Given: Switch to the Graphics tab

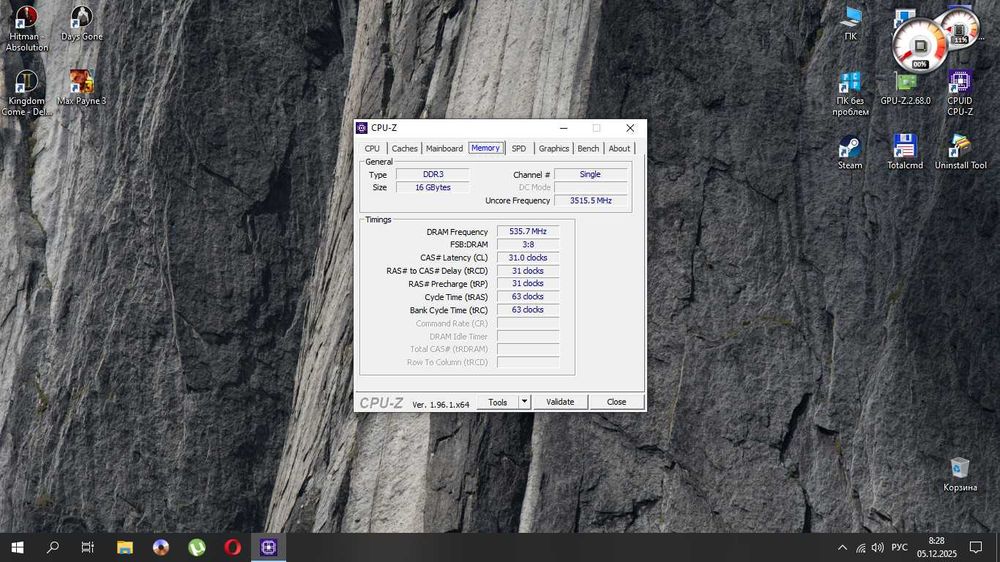Looking at the screenshot, I should (554, 149).
